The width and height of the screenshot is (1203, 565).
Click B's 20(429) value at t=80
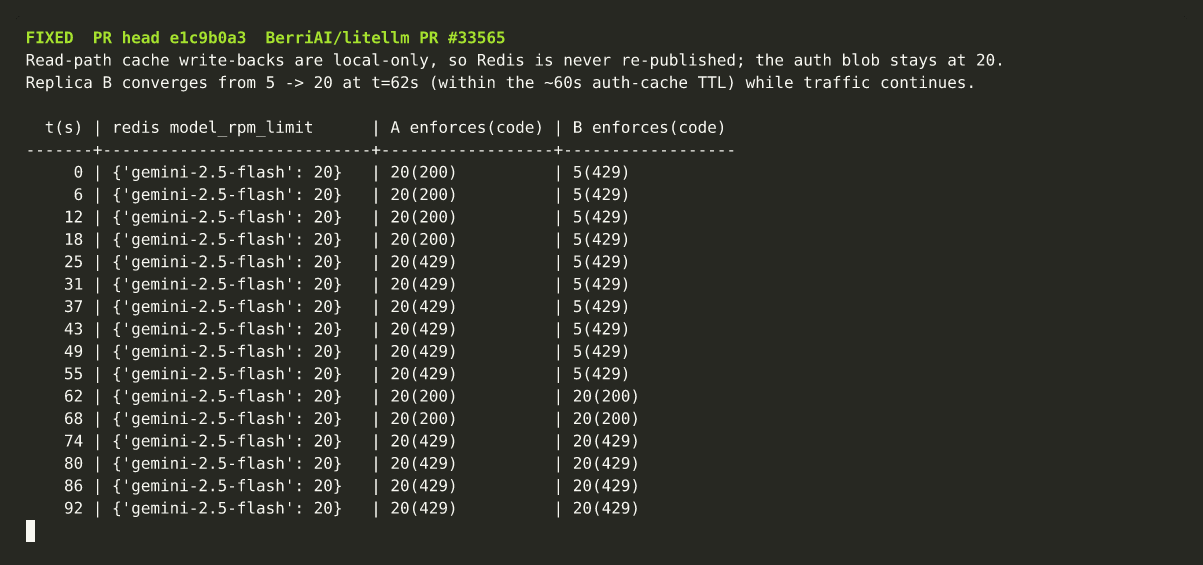click(605, 463)
